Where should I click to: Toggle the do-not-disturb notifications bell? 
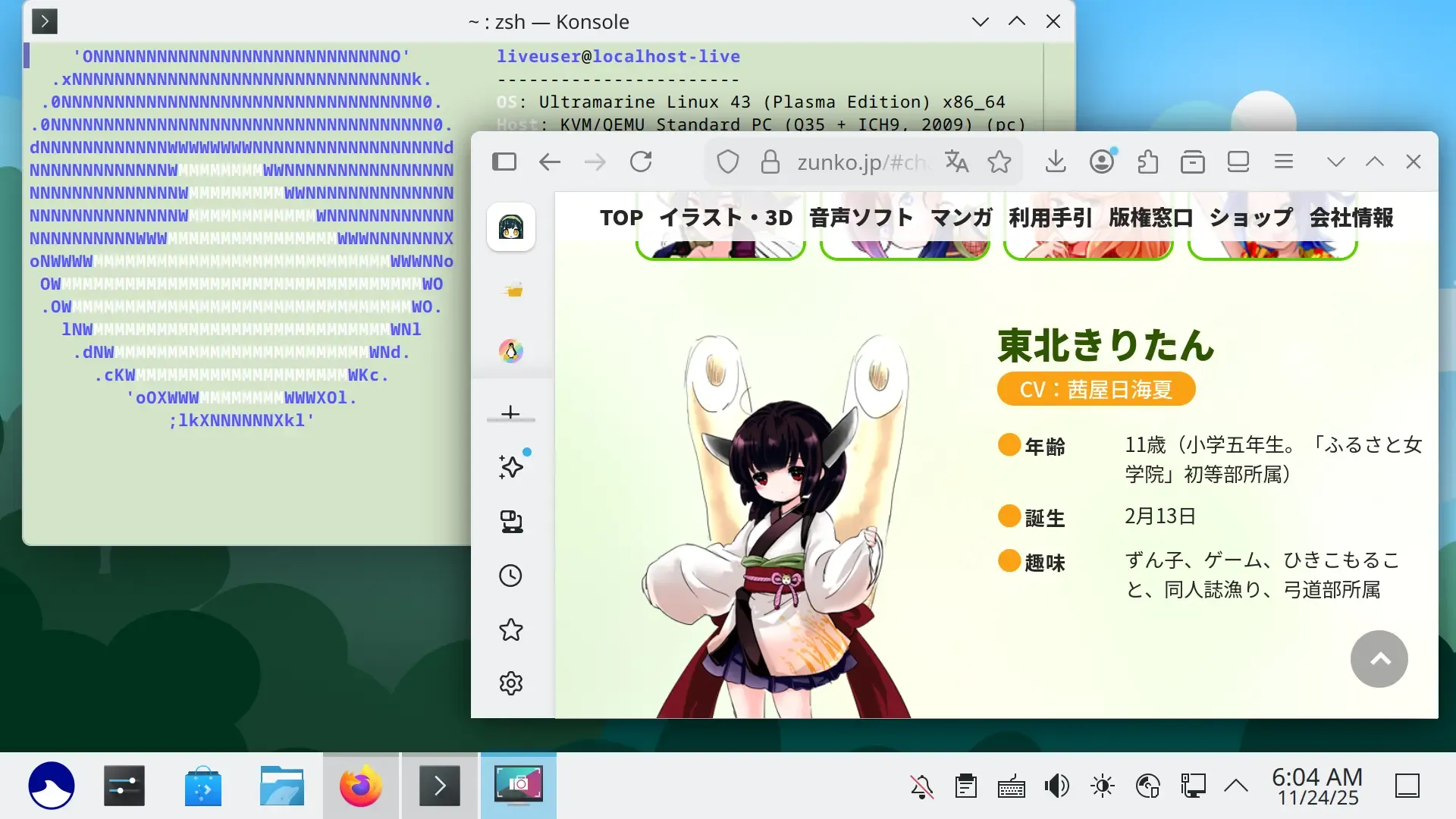coord(922,786)
